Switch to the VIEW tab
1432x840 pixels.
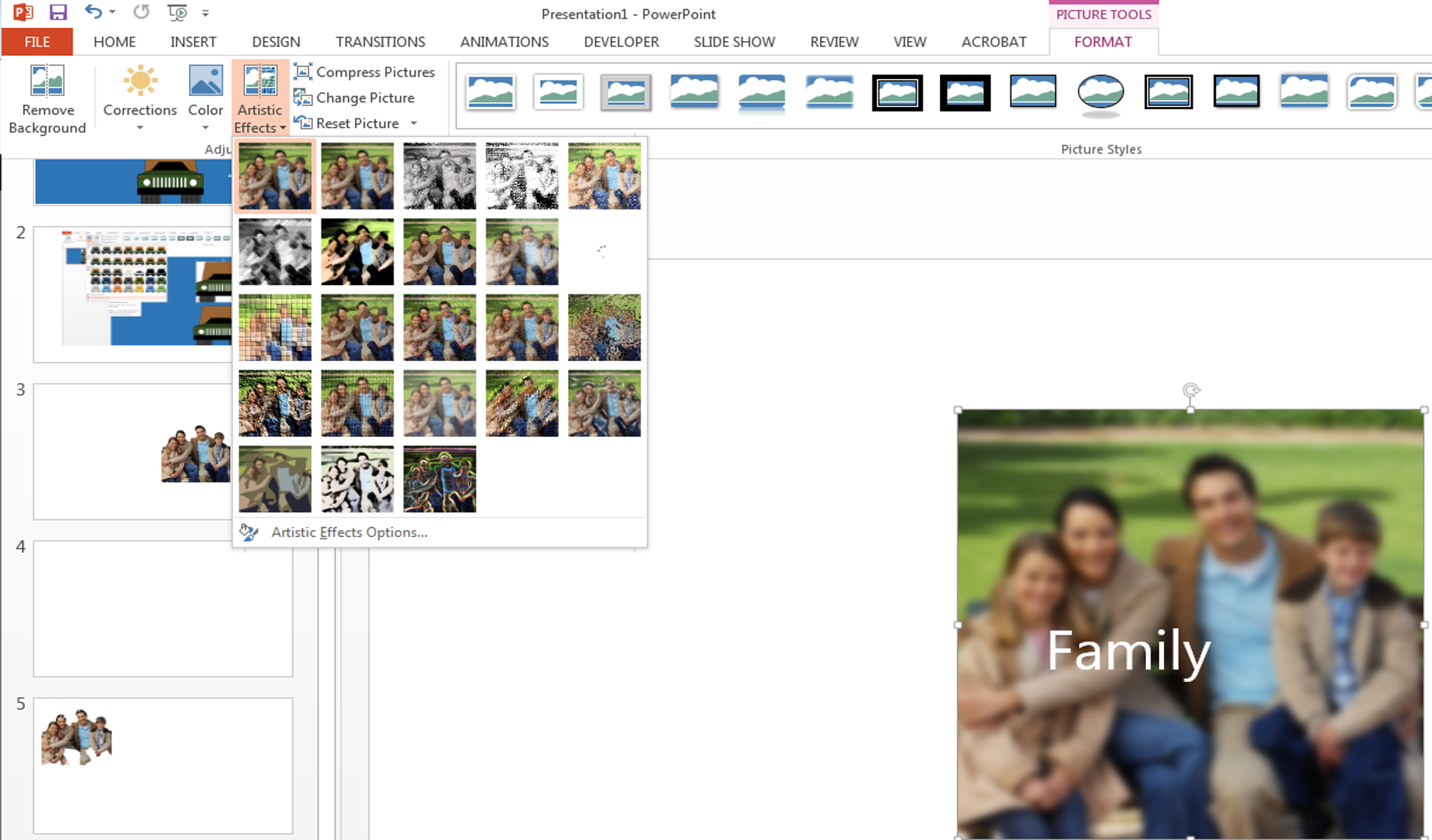click(x=910, y=42)
